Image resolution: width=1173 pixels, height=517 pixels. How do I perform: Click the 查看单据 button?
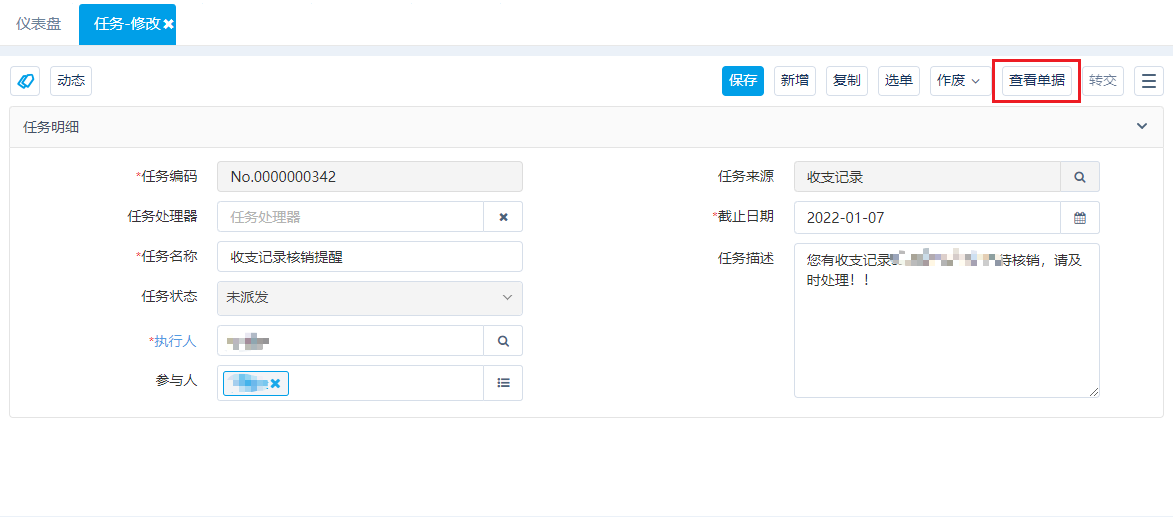(1036, 81)
